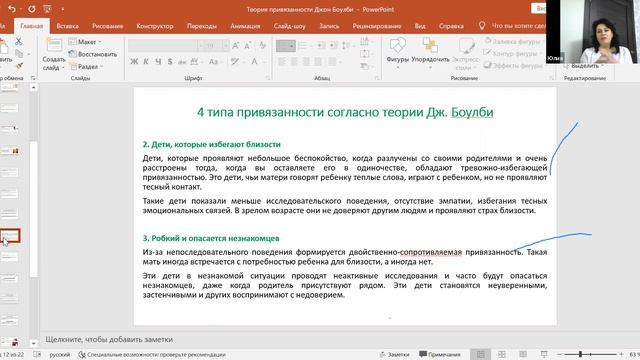The image size is (640, 360).
Task: Click the align text icon
Action: (x=364, y=53)
